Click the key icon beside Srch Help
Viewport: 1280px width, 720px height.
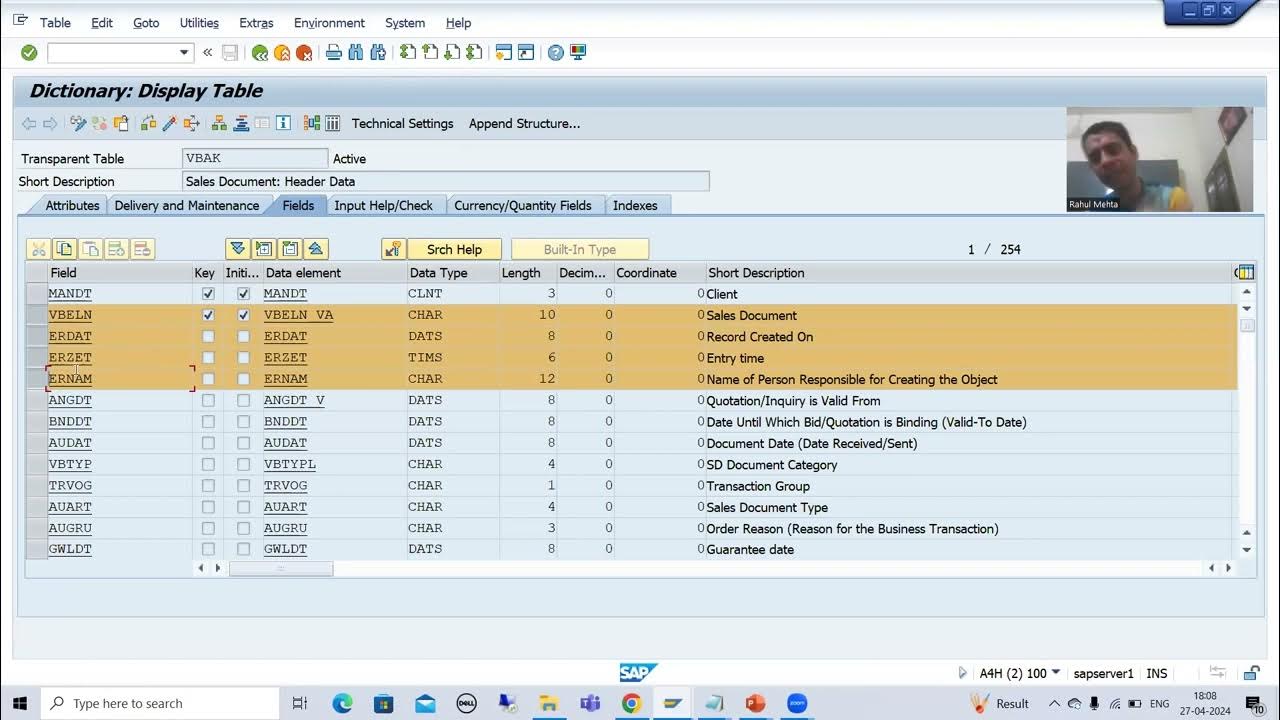click(393, 249)
